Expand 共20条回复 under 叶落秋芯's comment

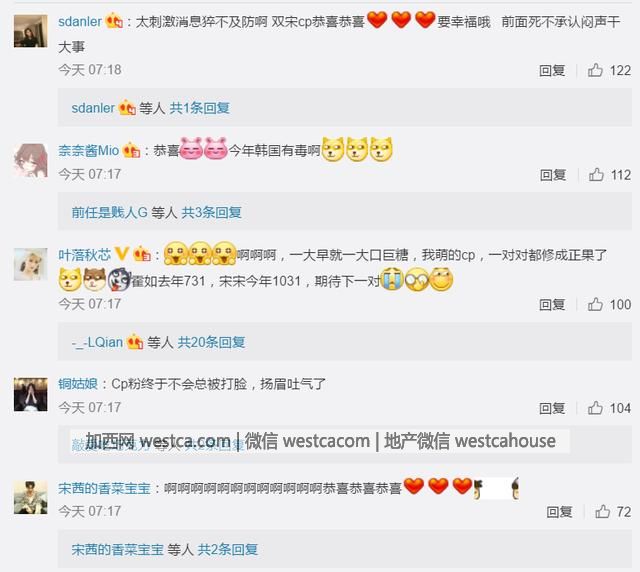[x=211, y=342]
